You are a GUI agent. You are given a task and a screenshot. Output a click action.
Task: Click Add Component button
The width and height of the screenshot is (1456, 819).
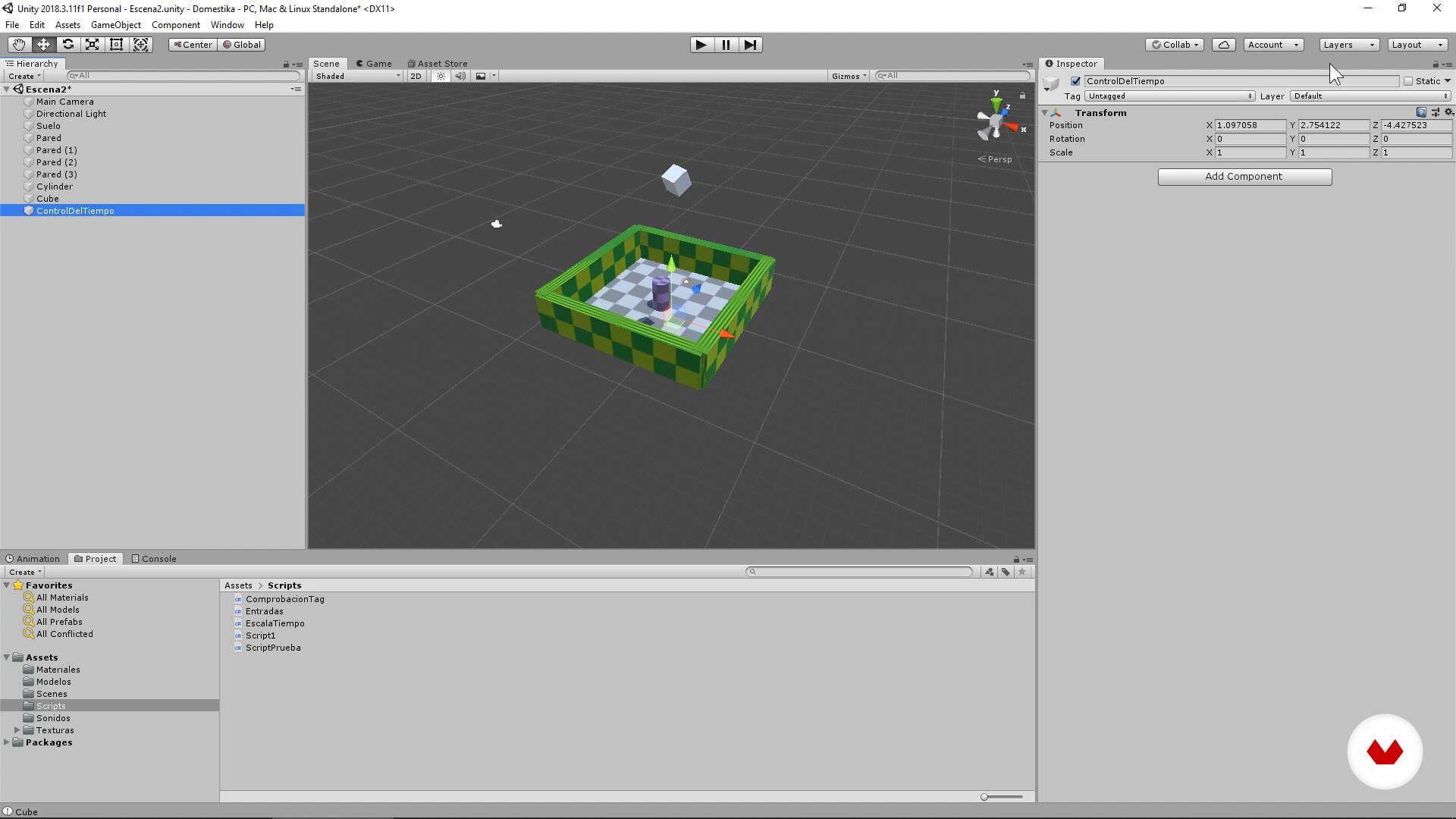point(1244,177)
